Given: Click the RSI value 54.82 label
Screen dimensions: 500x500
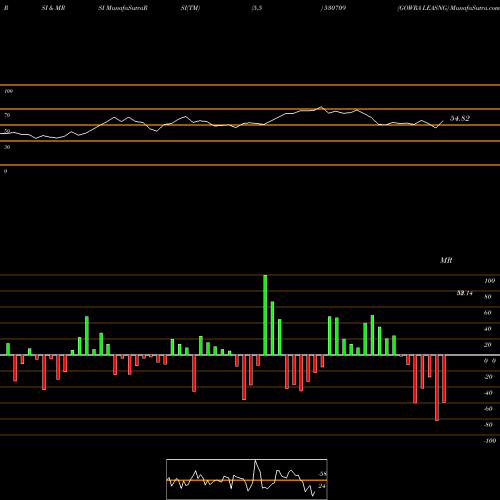Looking at the screenshot, I should tap(460, 118).
